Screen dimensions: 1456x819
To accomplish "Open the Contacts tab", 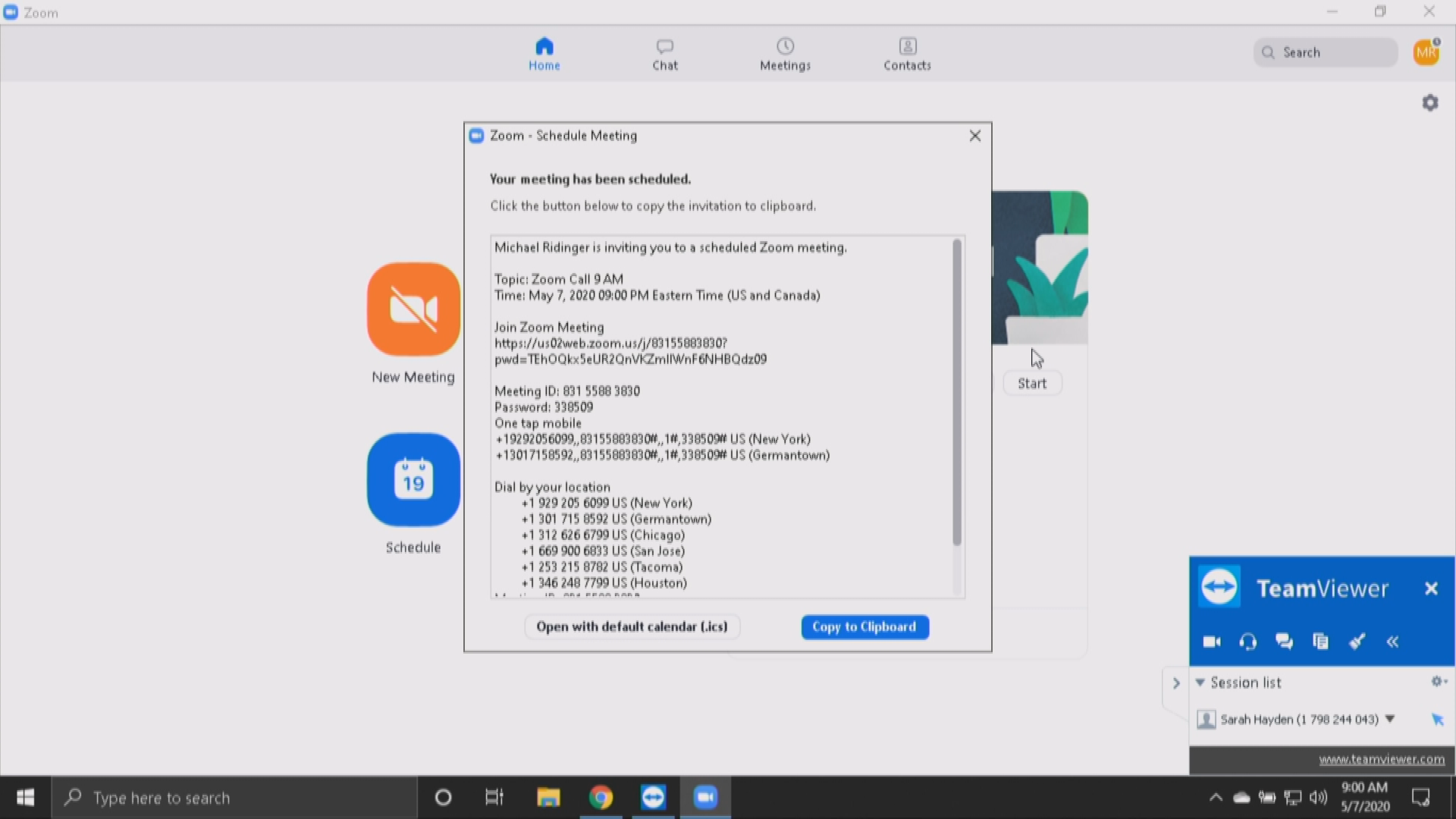I will coord(907,55).
